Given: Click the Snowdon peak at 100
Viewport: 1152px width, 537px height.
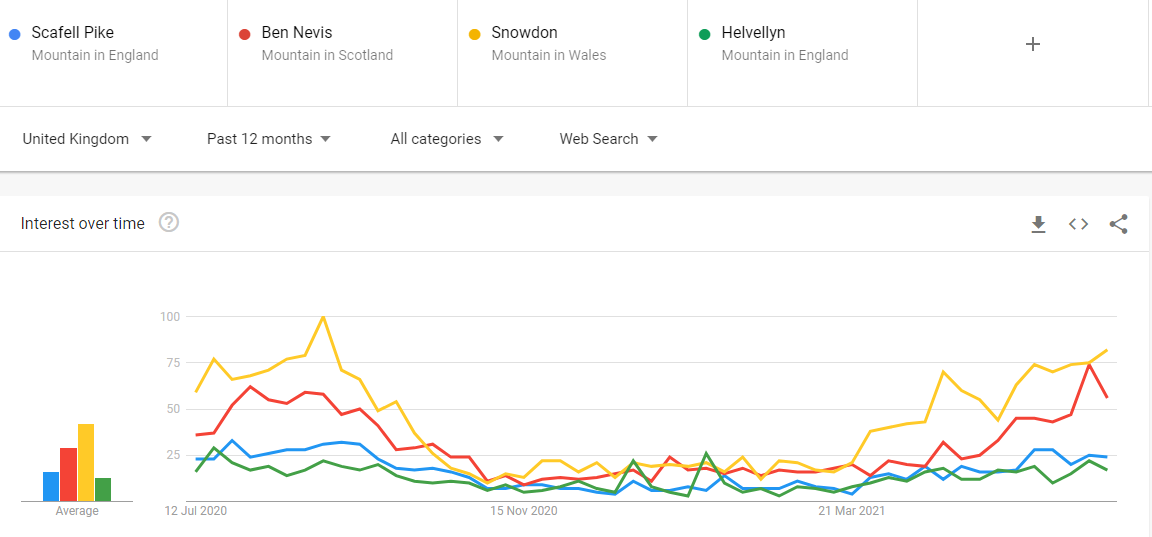Looking at the screenshot, I should click(x=323, y=317).
